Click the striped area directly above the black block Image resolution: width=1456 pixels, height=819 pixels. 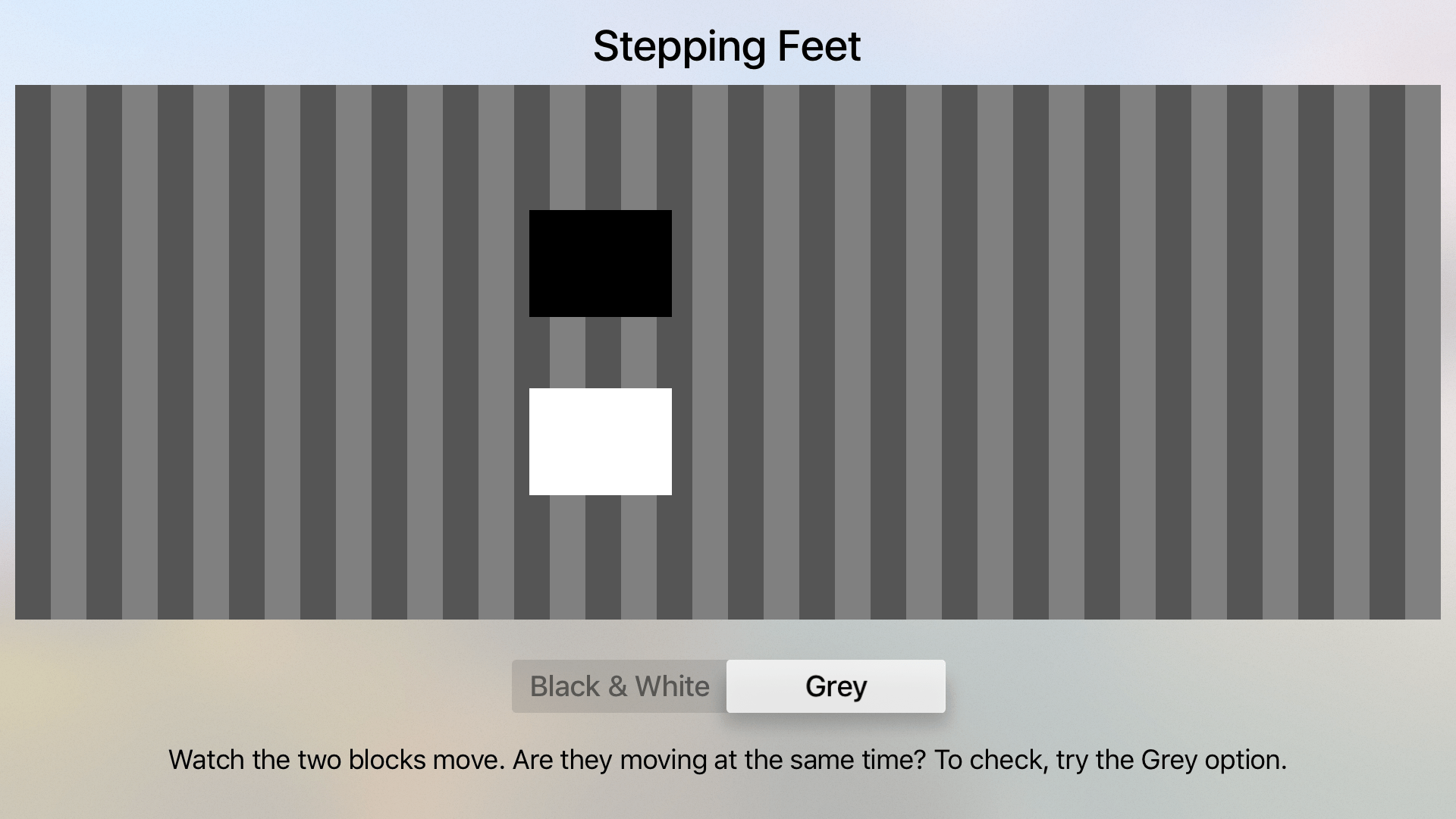601,147
